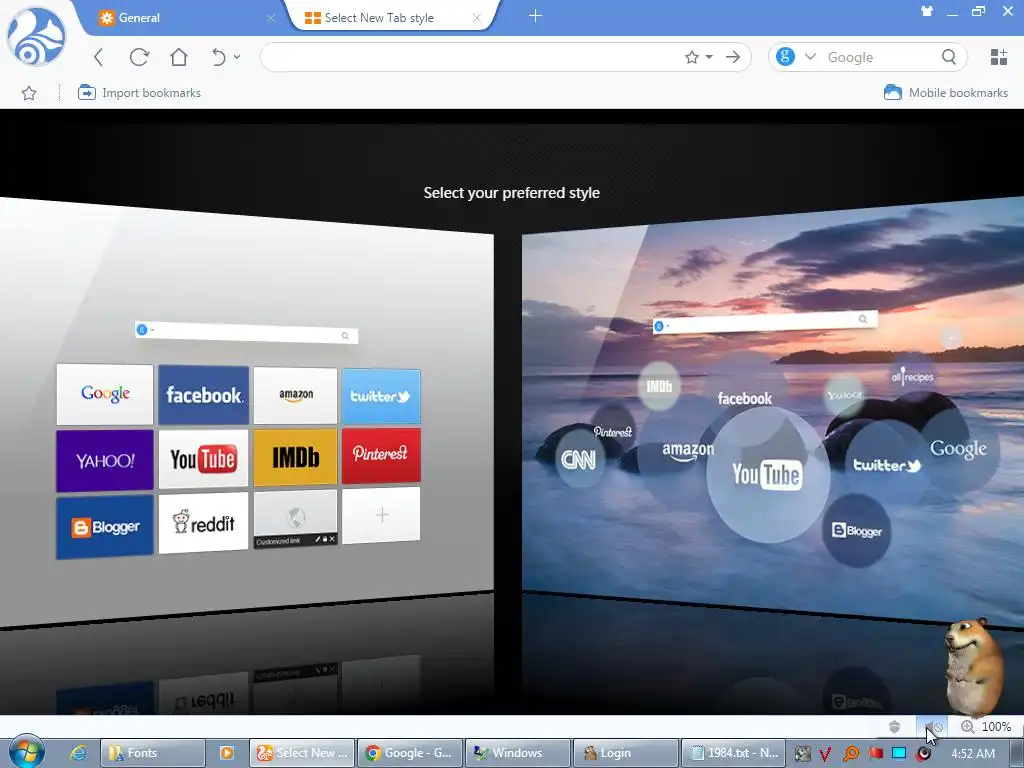Click the Blogger bubble
1024x768 pixels.
coord(856,530)
